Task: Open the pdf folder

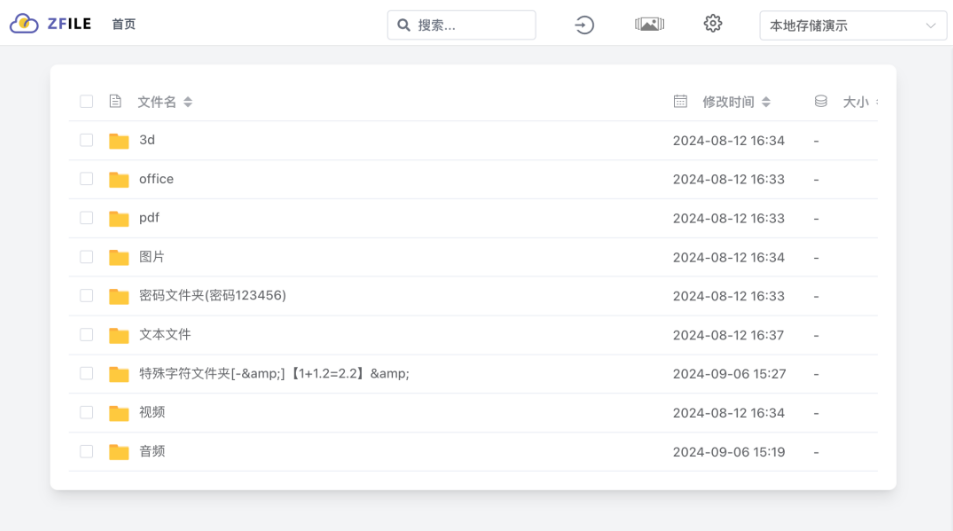Action: (x=149, y=218)
